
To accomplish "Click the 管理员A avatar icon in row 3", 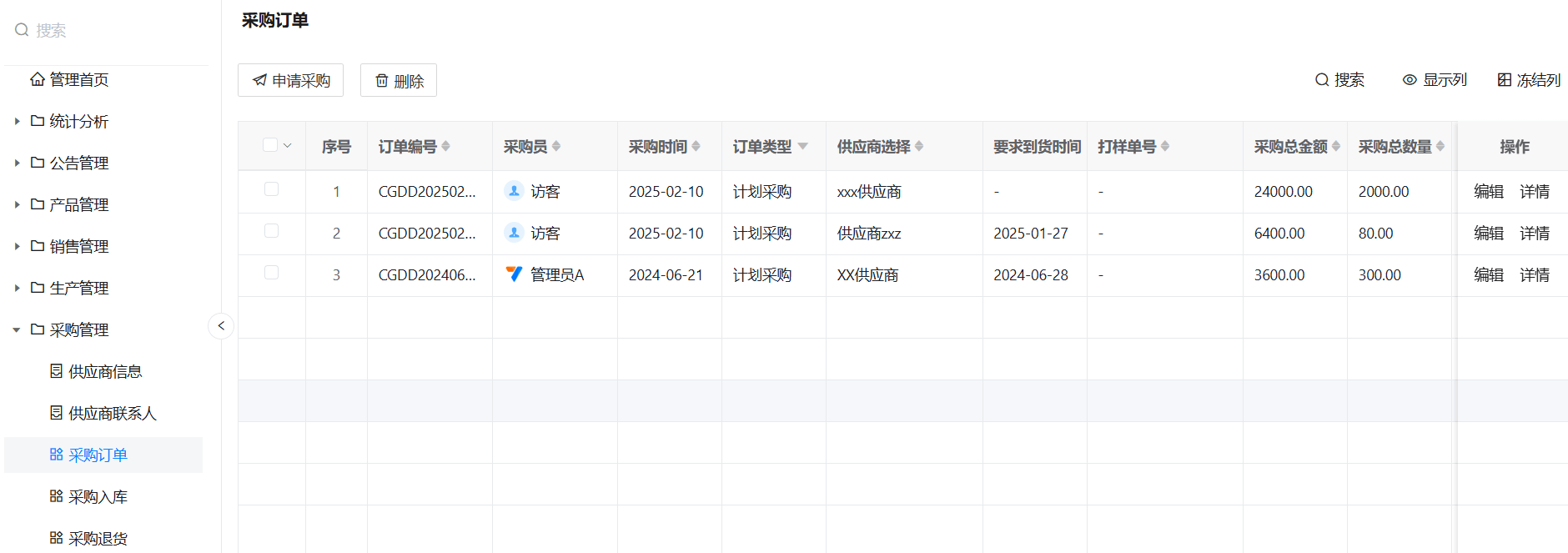I will (x=514, y=274).
